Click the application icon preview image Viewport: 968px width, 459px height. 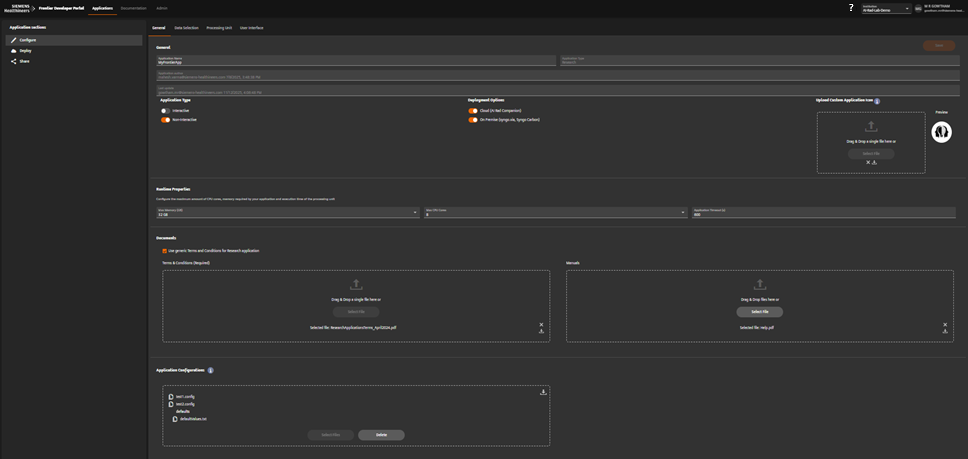point(940,131)
